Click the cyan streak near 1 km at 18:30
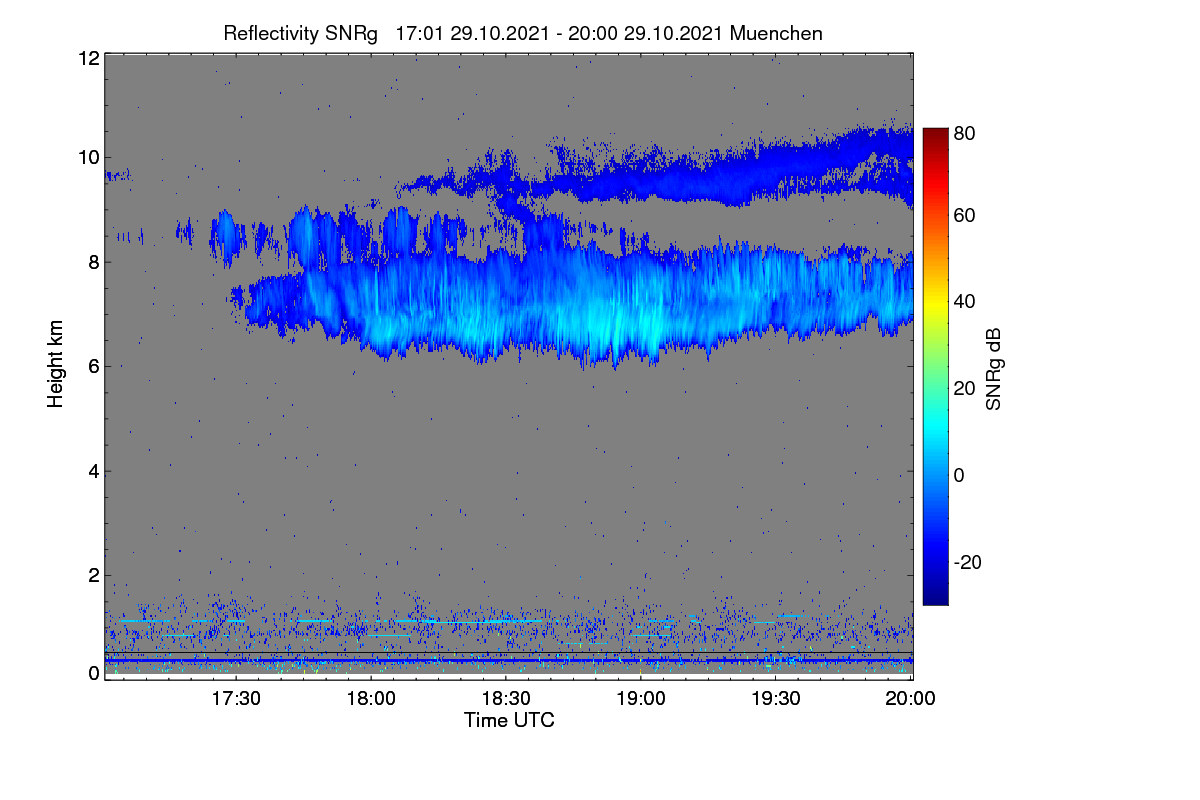The width and height of the screenshot is (1200, 800). click(485, 621)
